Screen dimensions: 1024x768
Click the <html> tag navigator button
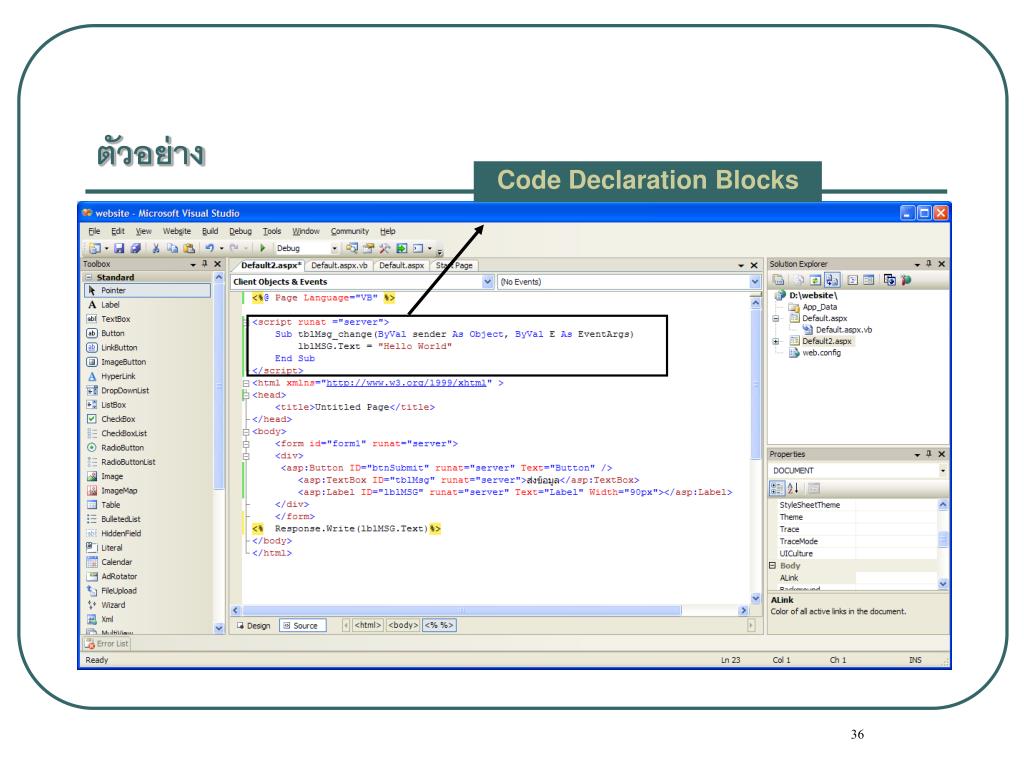pos(368,626)
